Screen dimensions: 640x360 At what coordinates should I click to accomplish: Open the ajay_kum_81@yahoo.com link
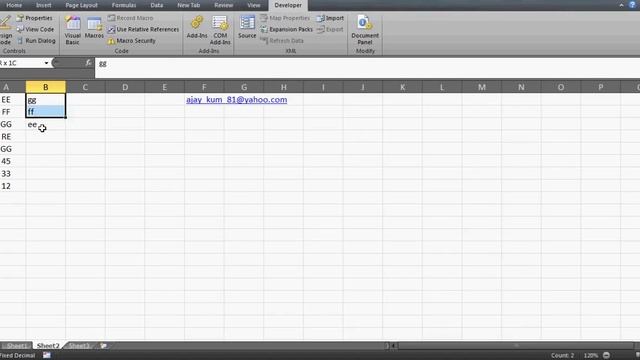point(237,100)
